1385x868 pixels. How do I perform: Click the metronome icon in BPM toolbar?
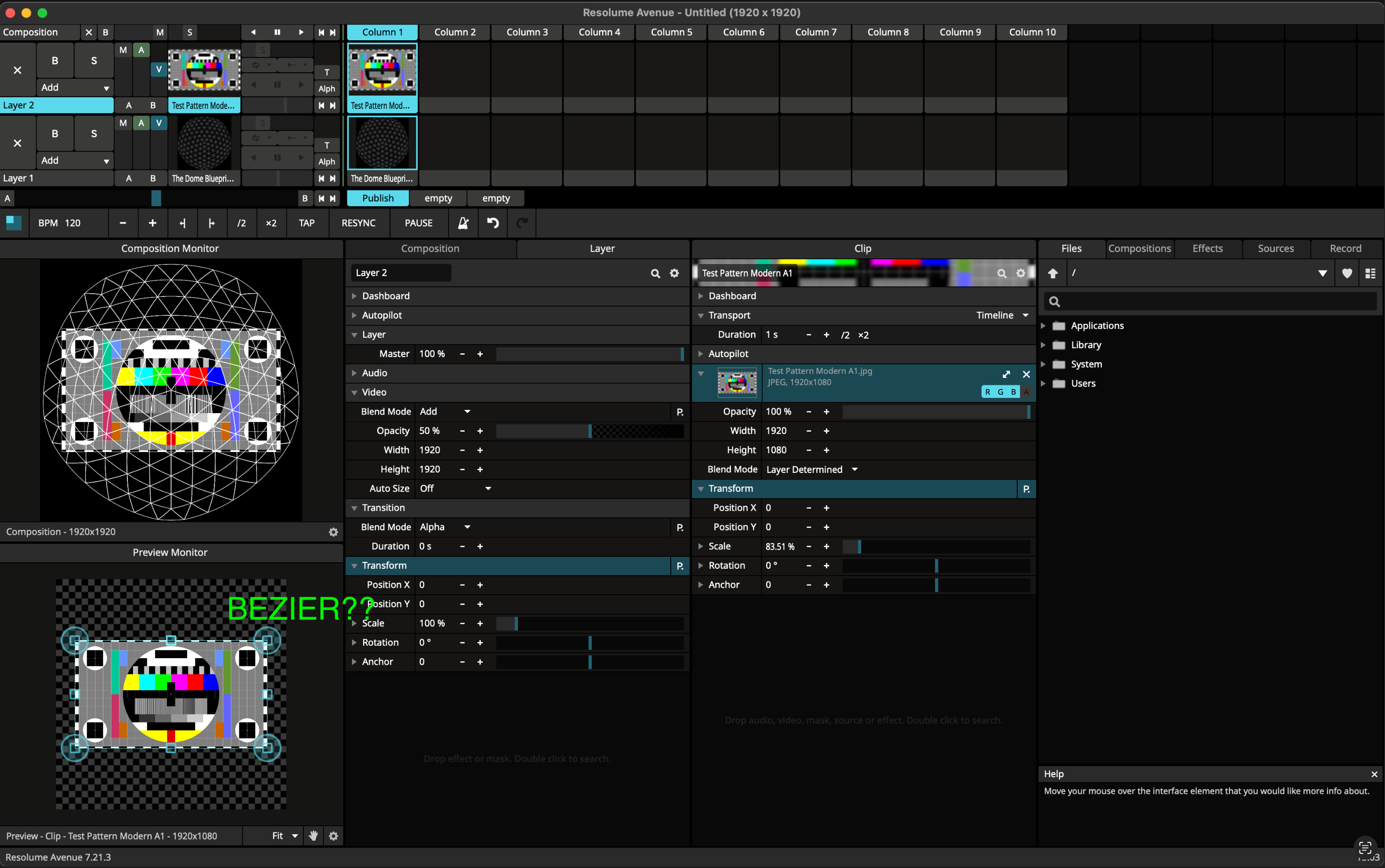(463, 223)
